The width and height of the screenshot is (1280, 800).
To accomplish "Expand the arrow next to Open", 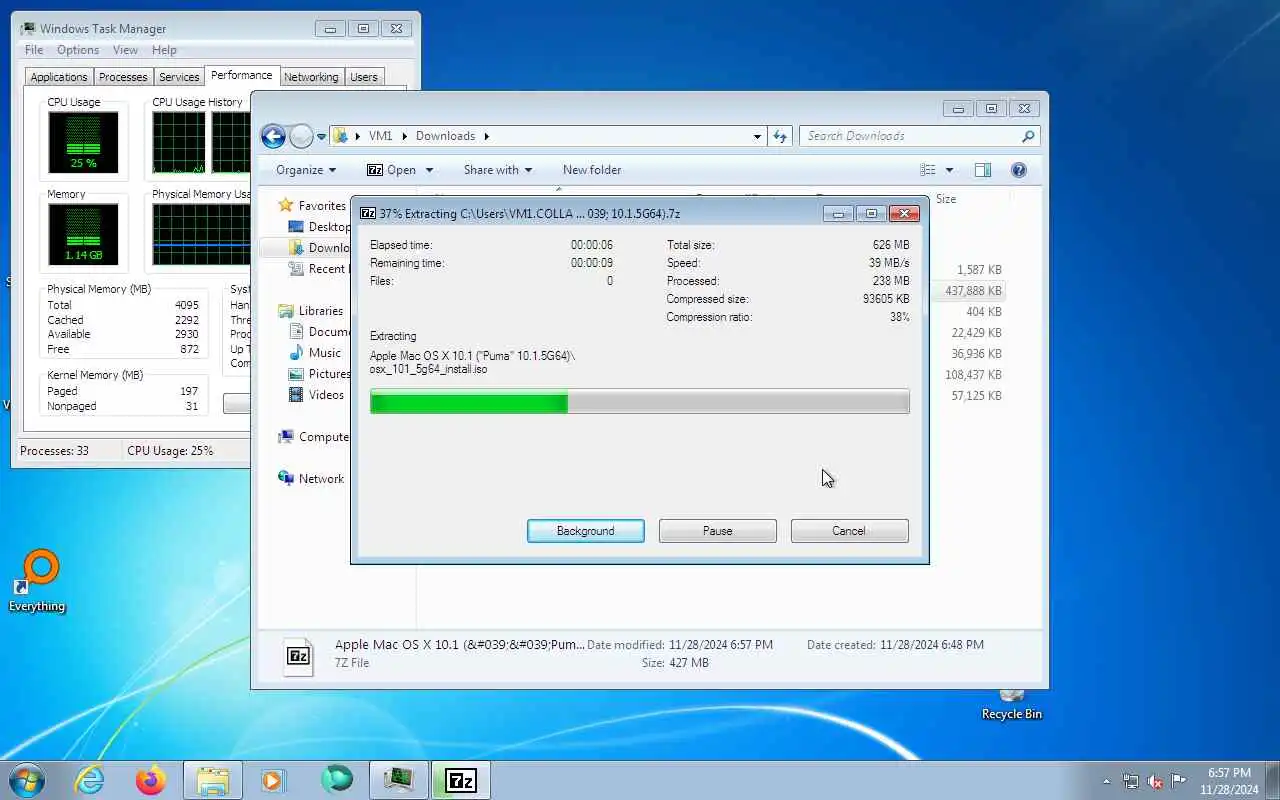I will click(x=429, y=170).
